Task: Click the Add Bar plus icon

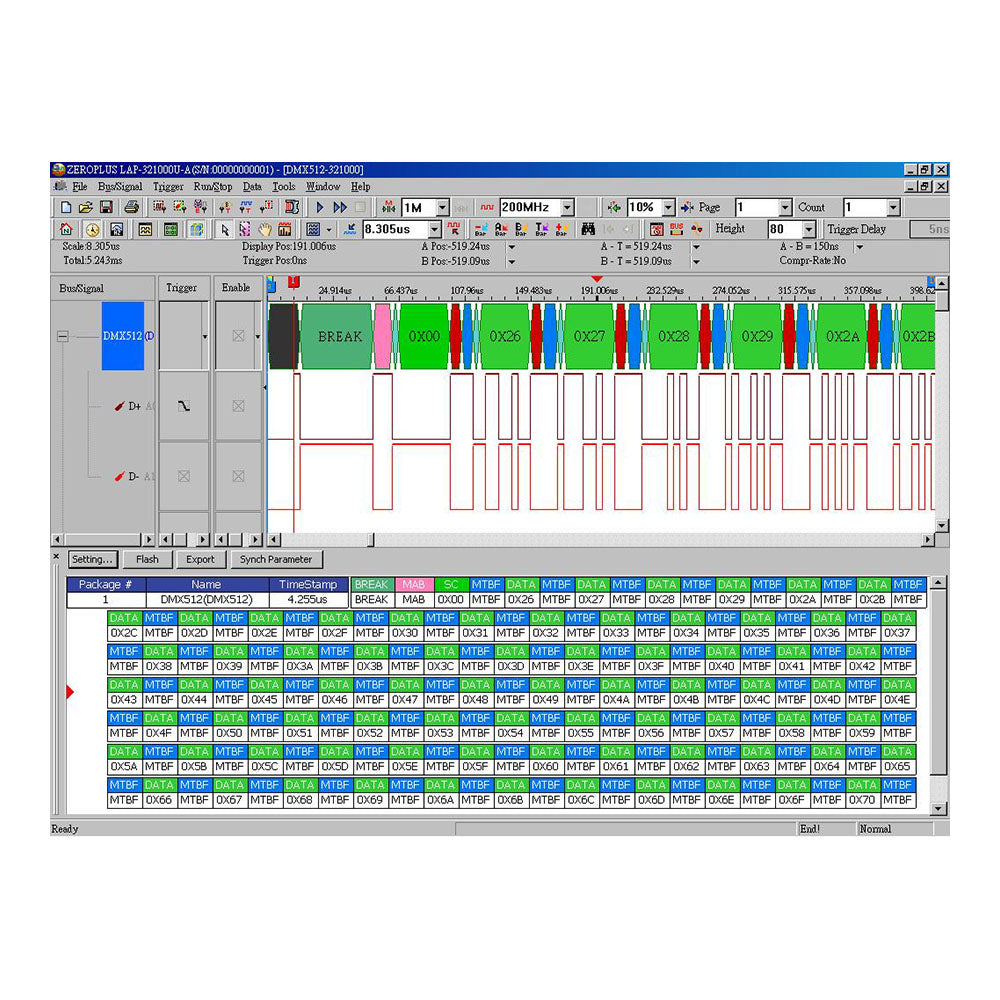Action: [561, 229]
